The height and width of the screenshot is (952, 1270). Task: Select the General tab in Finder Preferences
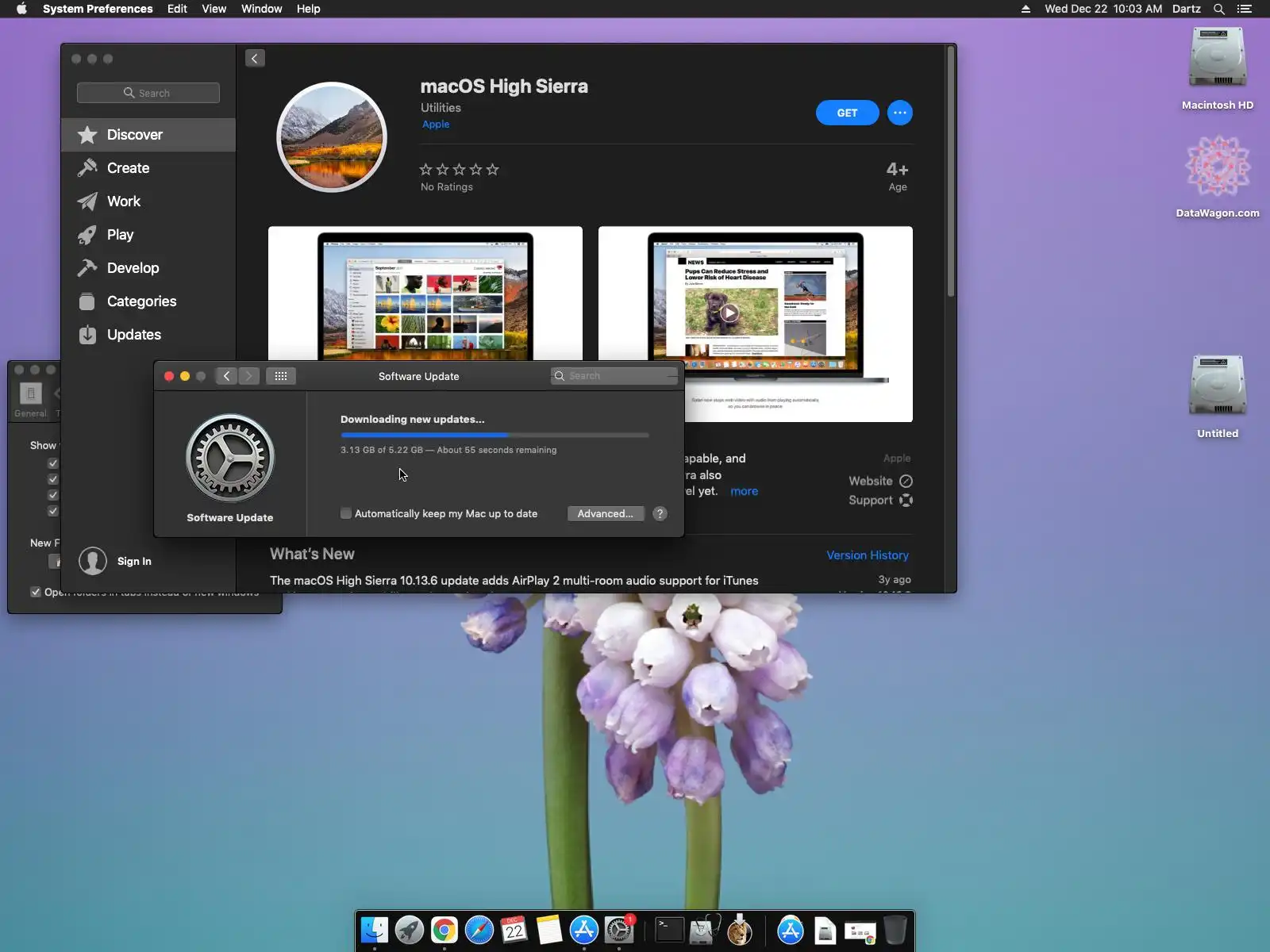(30, 399)
